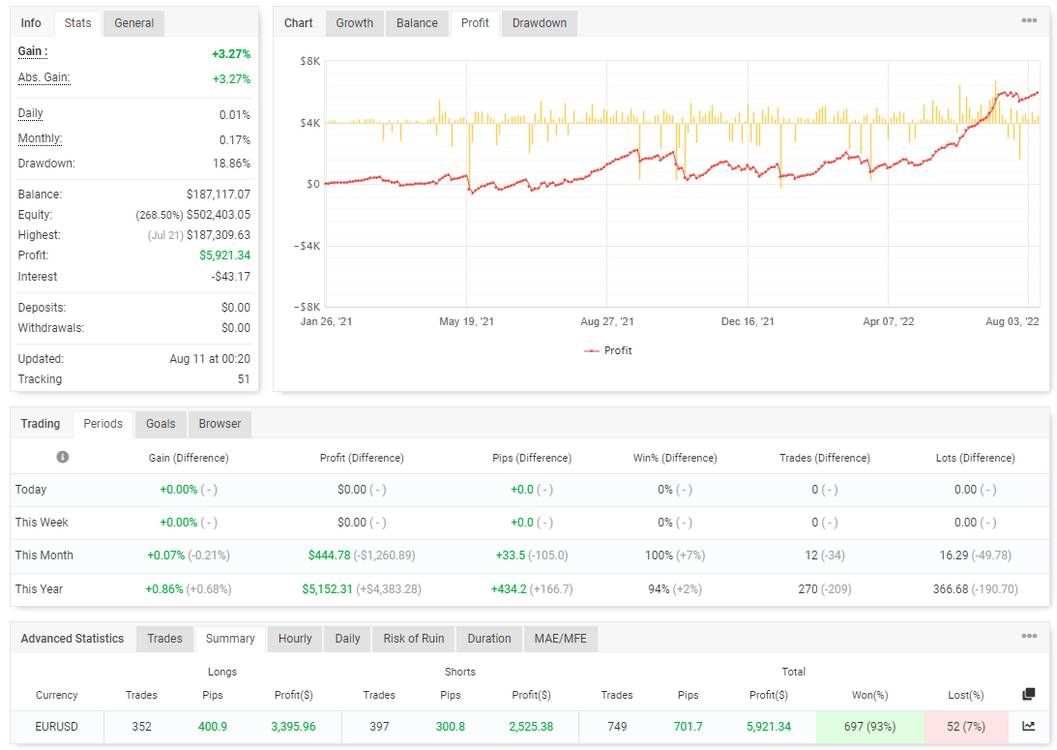Screen dimensions: 1057x750
Task: Open the Duration statistics tab
Action: tap(489, 638)
